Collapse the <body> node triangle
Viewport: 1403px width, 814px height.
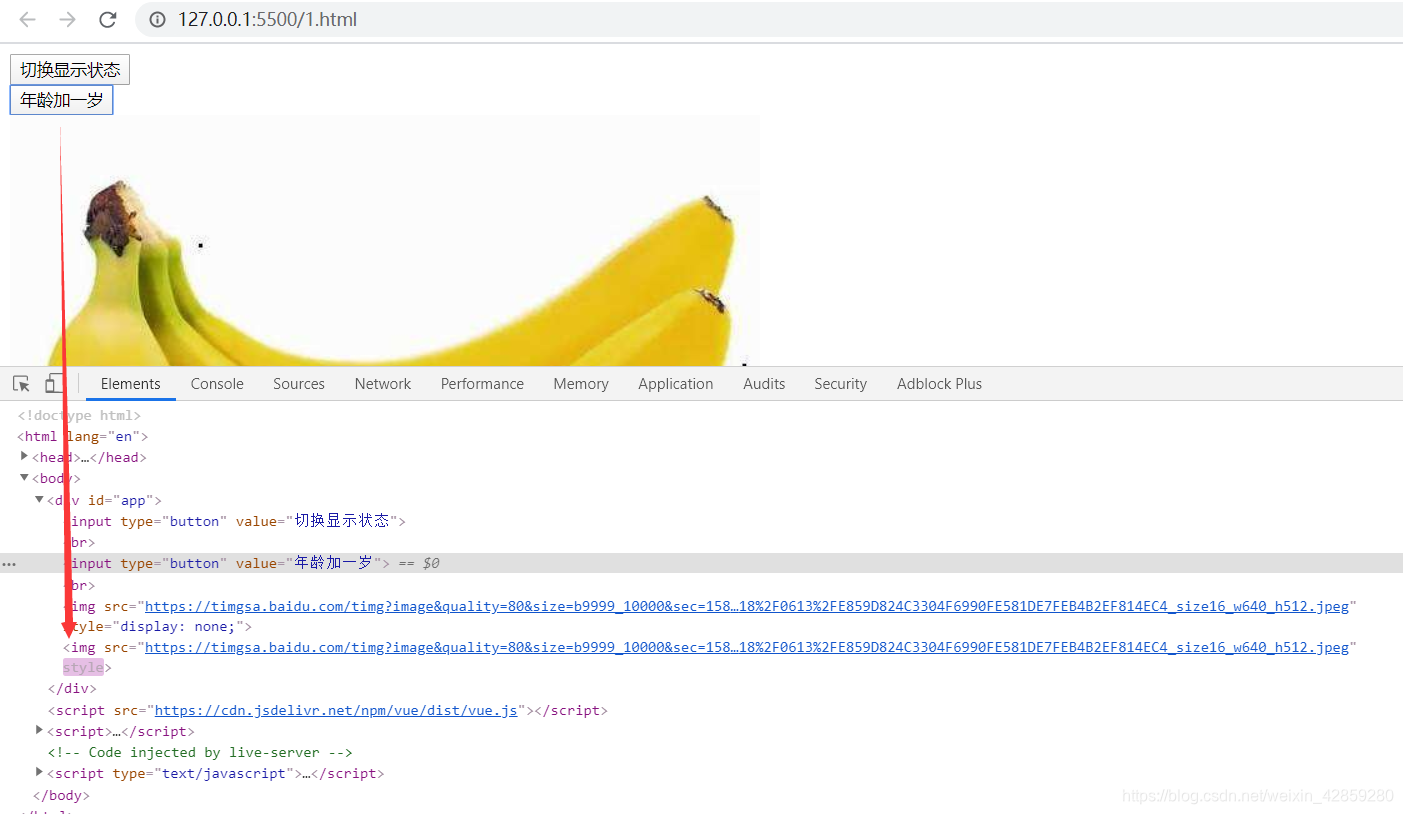[24, 478]
